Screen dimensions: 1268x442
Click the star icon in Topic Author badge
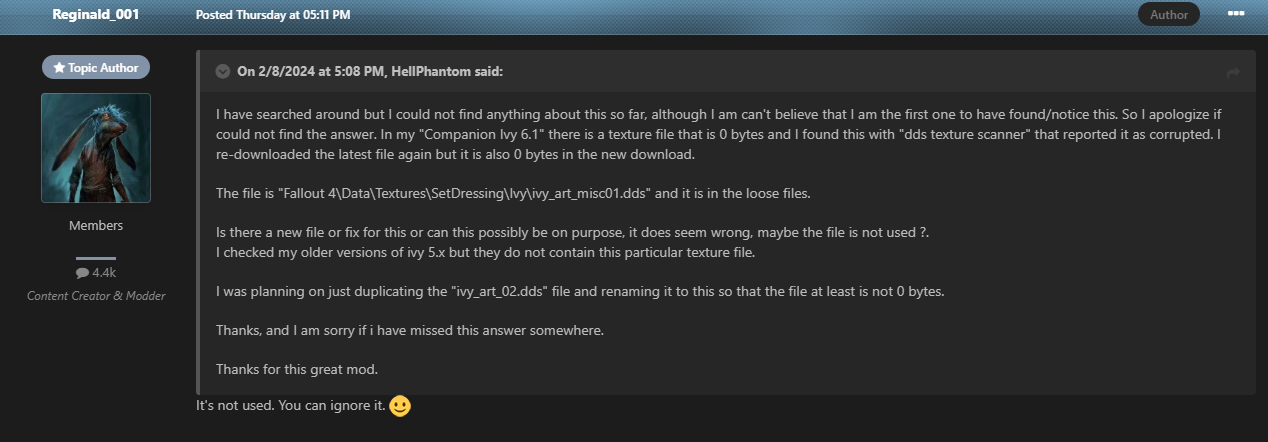pos(59,67)
